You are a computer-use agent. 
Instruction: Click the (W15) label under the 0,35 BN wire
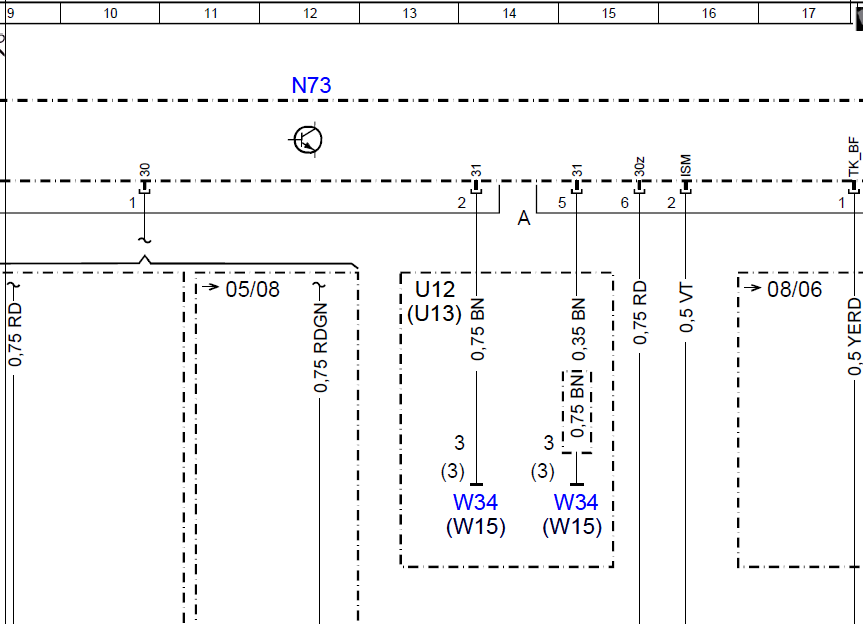click(572, 527)
